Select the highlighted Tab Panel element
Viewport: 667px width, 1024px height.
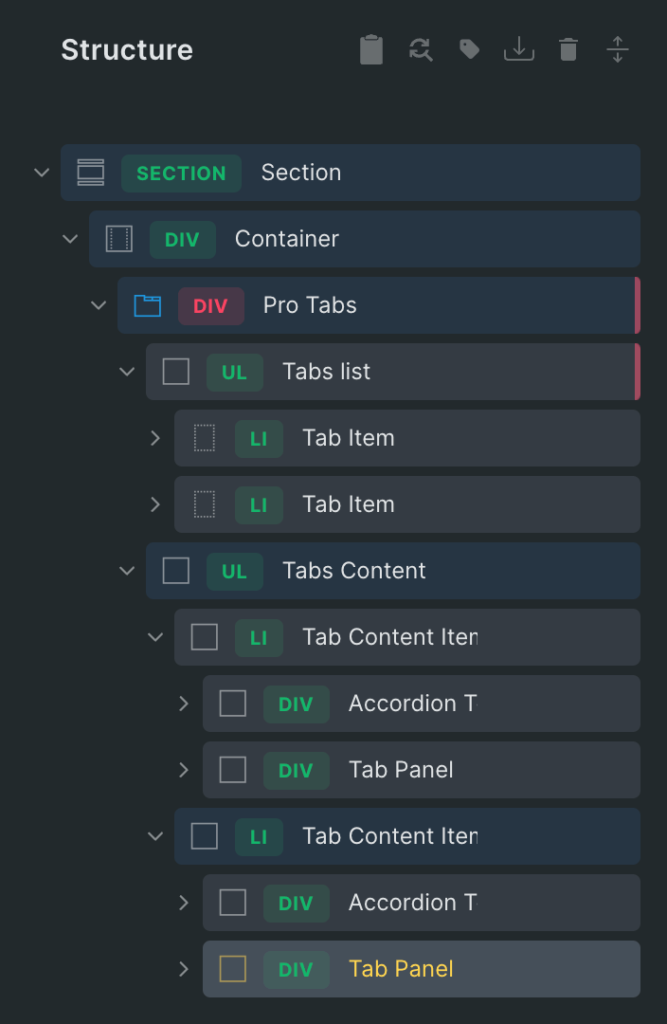tap(400, 969)
